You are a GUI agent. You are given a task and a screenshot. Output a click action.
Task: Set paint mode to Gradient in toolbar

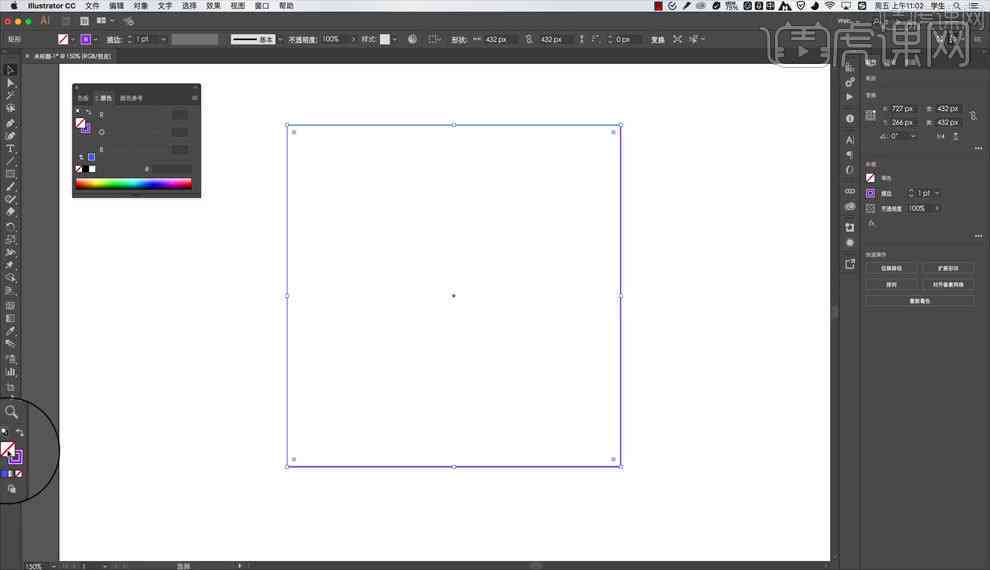click(11, 473)
